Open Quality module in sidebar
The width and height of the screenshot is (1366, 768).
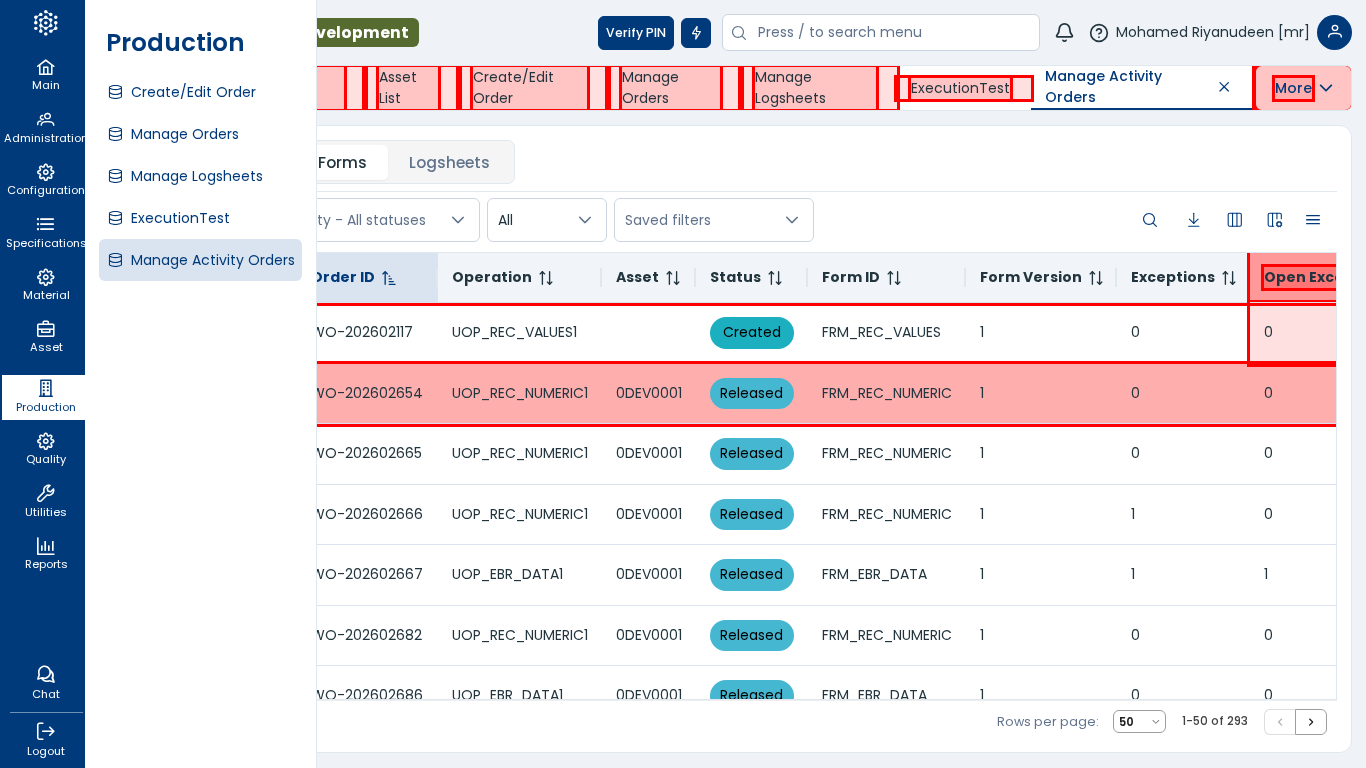(45, 448)
